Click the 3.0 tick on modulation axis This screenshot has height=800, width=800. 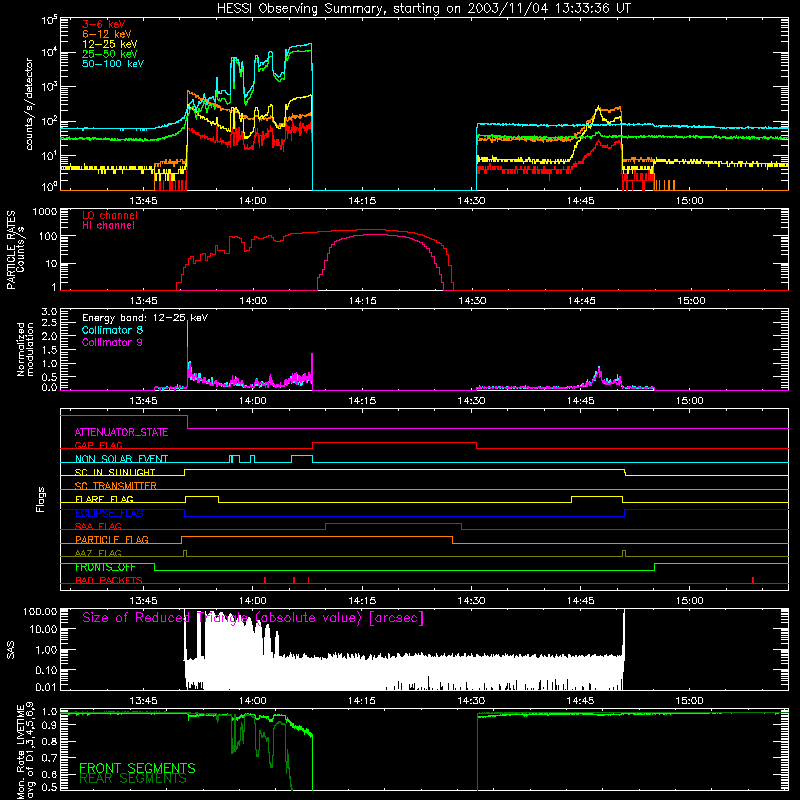[x=49, y=311]
